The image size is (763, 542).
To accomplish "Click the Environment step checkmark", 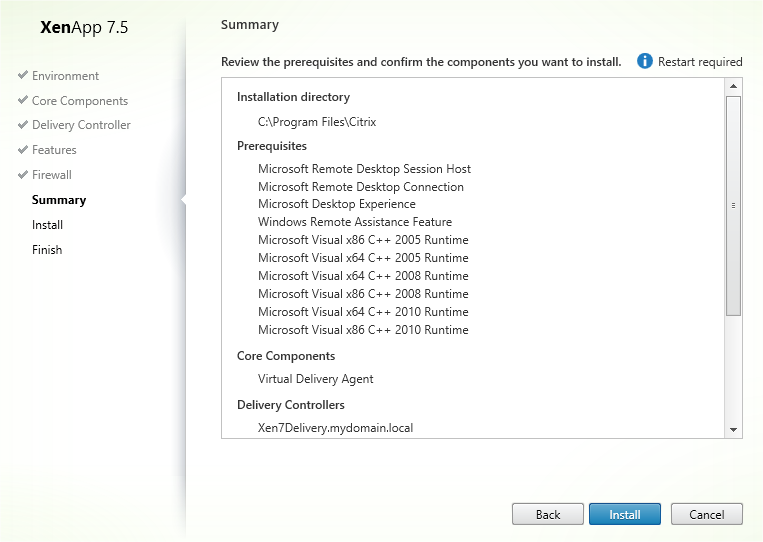I will (x=22, y=75).
